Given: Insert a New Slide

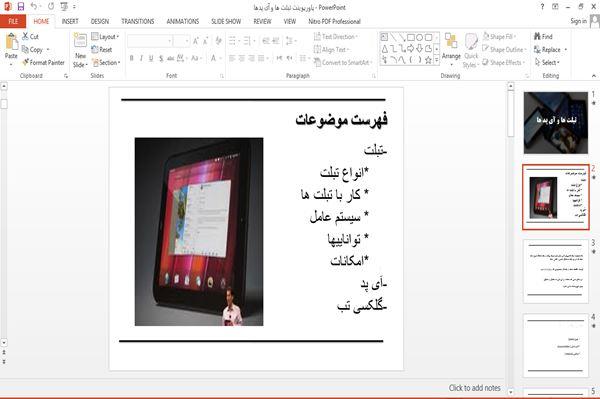Looking at the screenshot, I should point(80,50).
